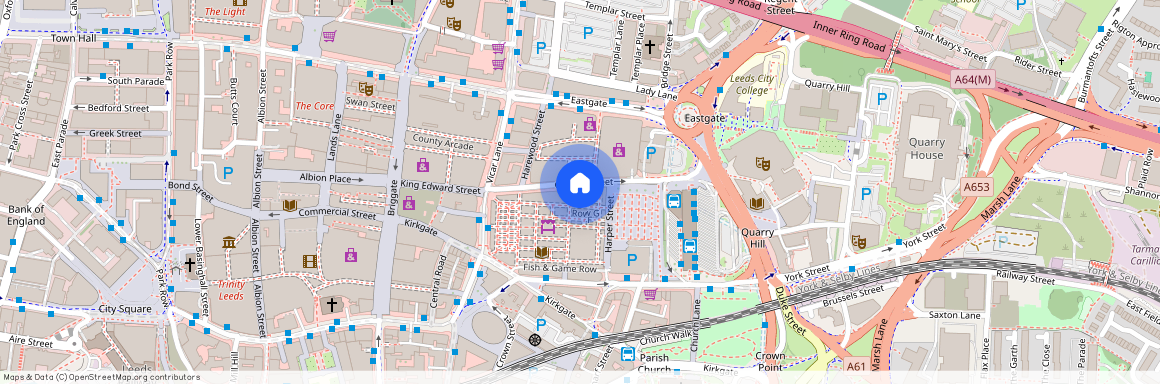Click the church cross icon on Templar Place
The width and height of the screenshot is (1160, 384).
pos(649,47)
